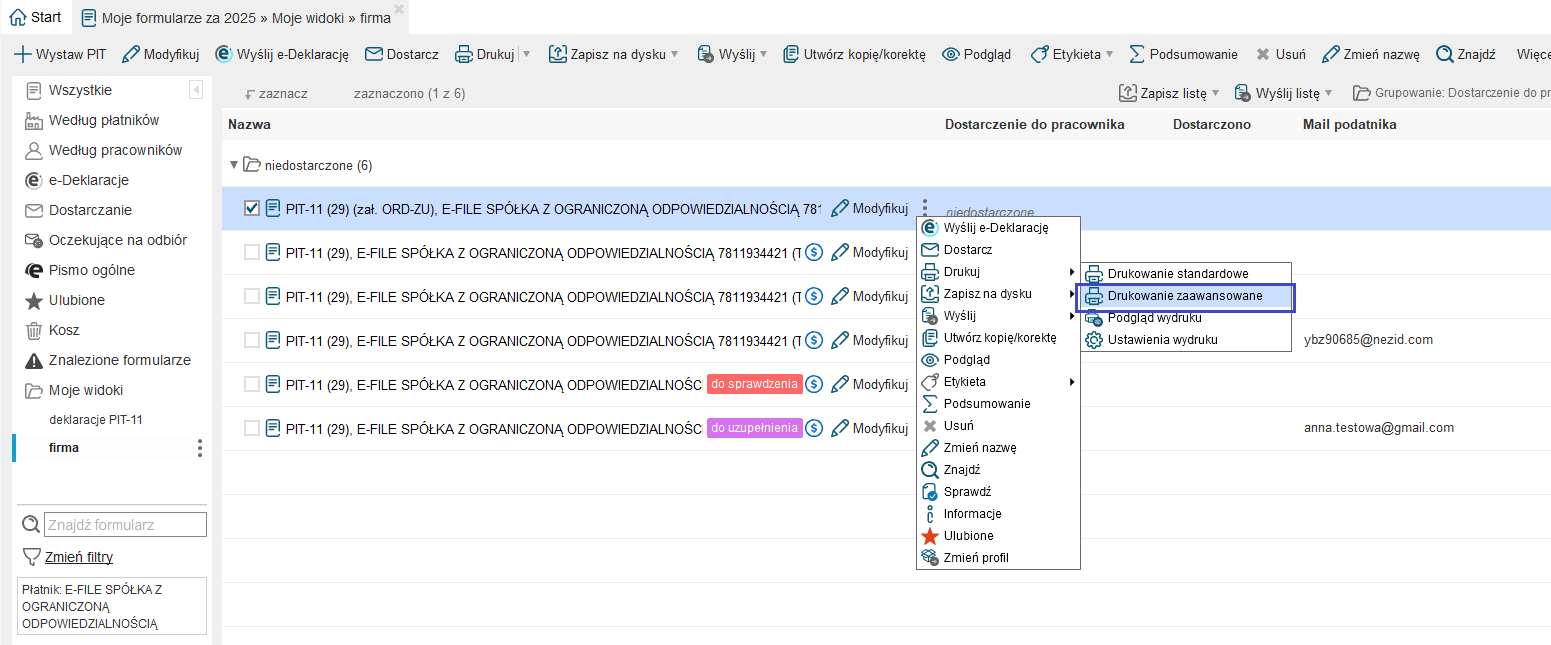The width and height of the screenshot is (1551, 645).
Task: Expand the Drukuj toolbar dropdown arrow
Action: click(527, 54)
